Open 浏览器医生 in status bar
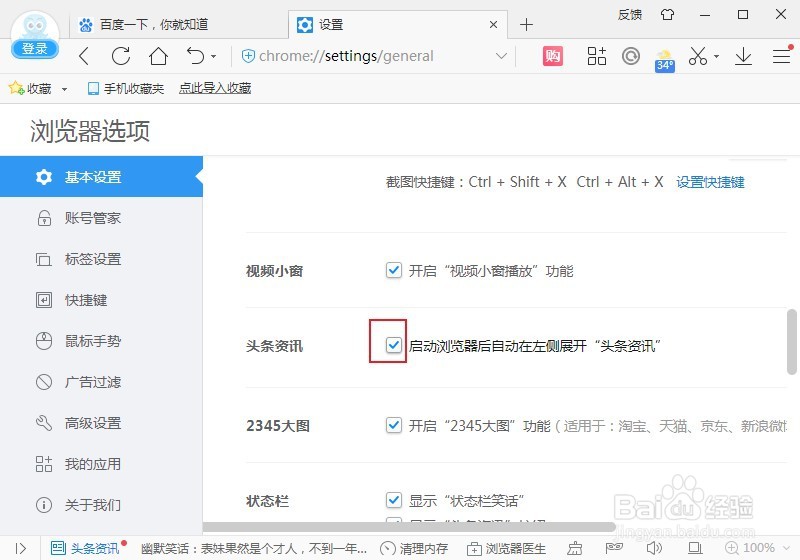 pos(506,549)
